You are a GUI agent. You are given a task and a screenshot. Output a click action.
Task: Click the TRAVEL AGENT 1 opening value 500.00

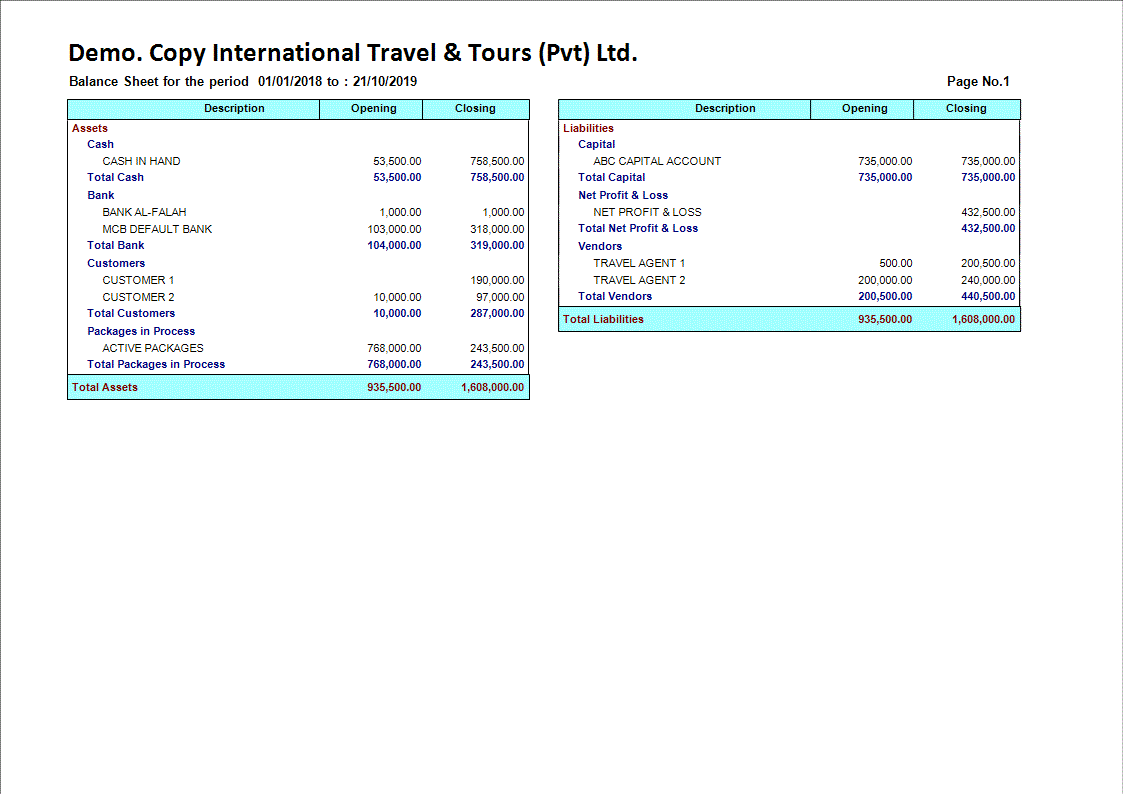(x=896, y=263)
